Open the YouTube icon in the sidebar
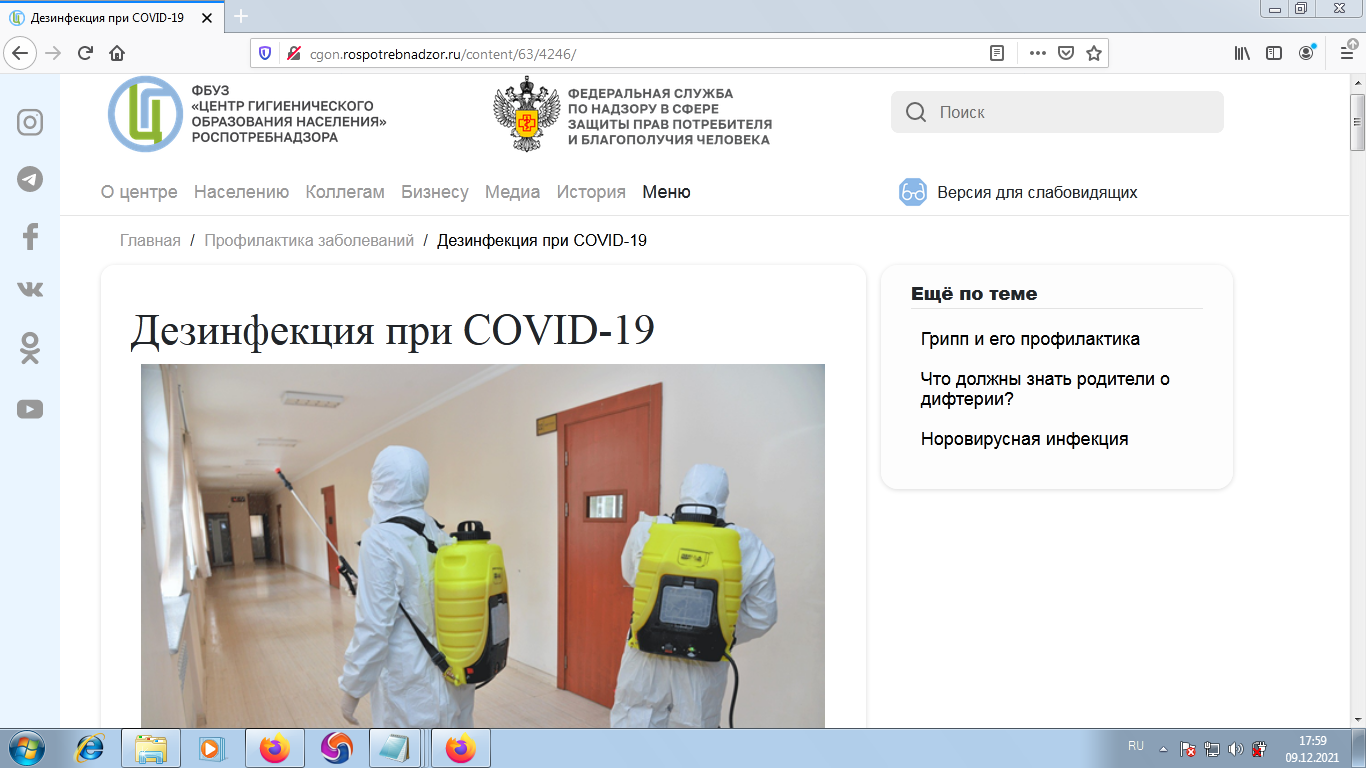Screen dimensions: 1366x768 click(30, 409)
